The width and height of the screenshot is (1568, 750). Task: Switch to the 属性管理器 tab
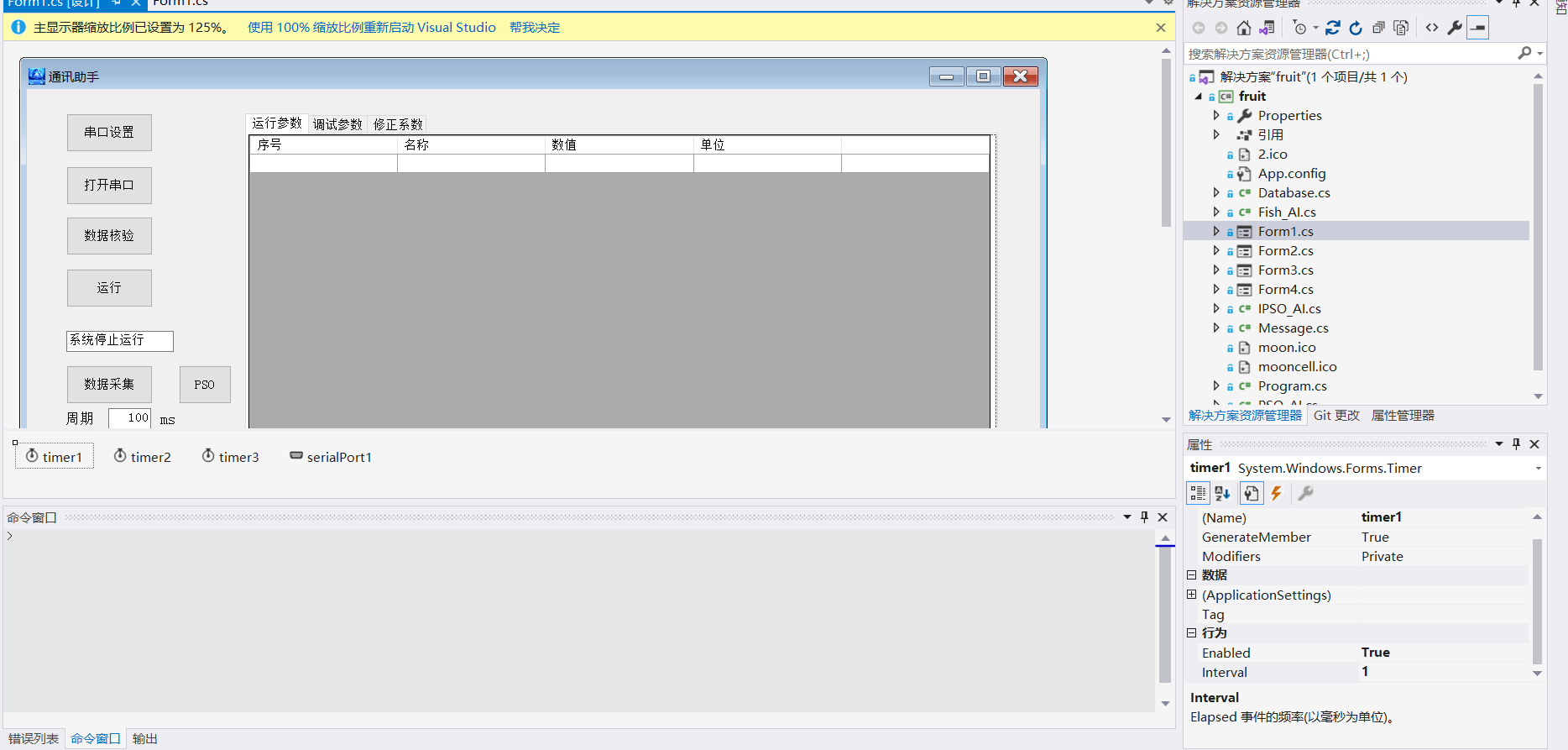(x=1403, y=416)
